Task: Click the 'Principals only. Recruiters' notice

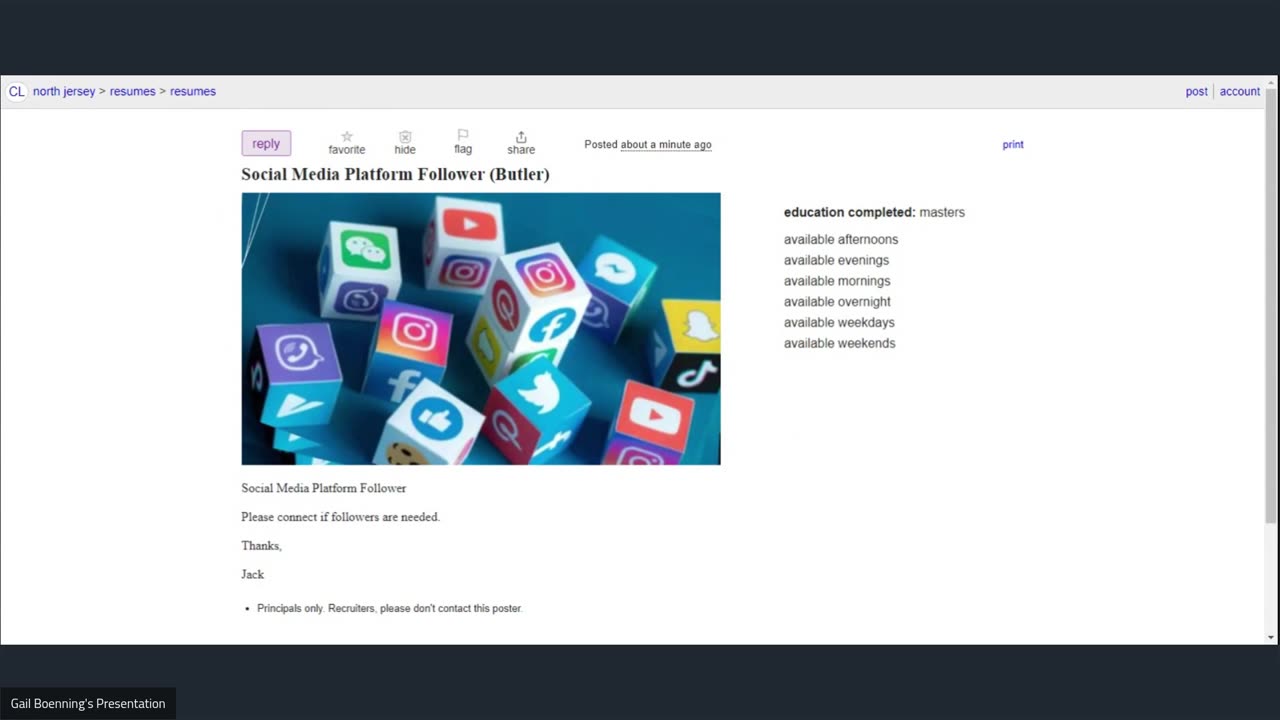Action: [x=390, y=608]
